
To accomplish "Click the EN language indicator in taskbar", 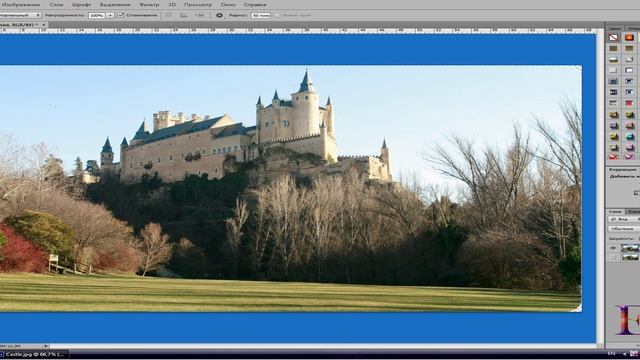I will 611,354.
